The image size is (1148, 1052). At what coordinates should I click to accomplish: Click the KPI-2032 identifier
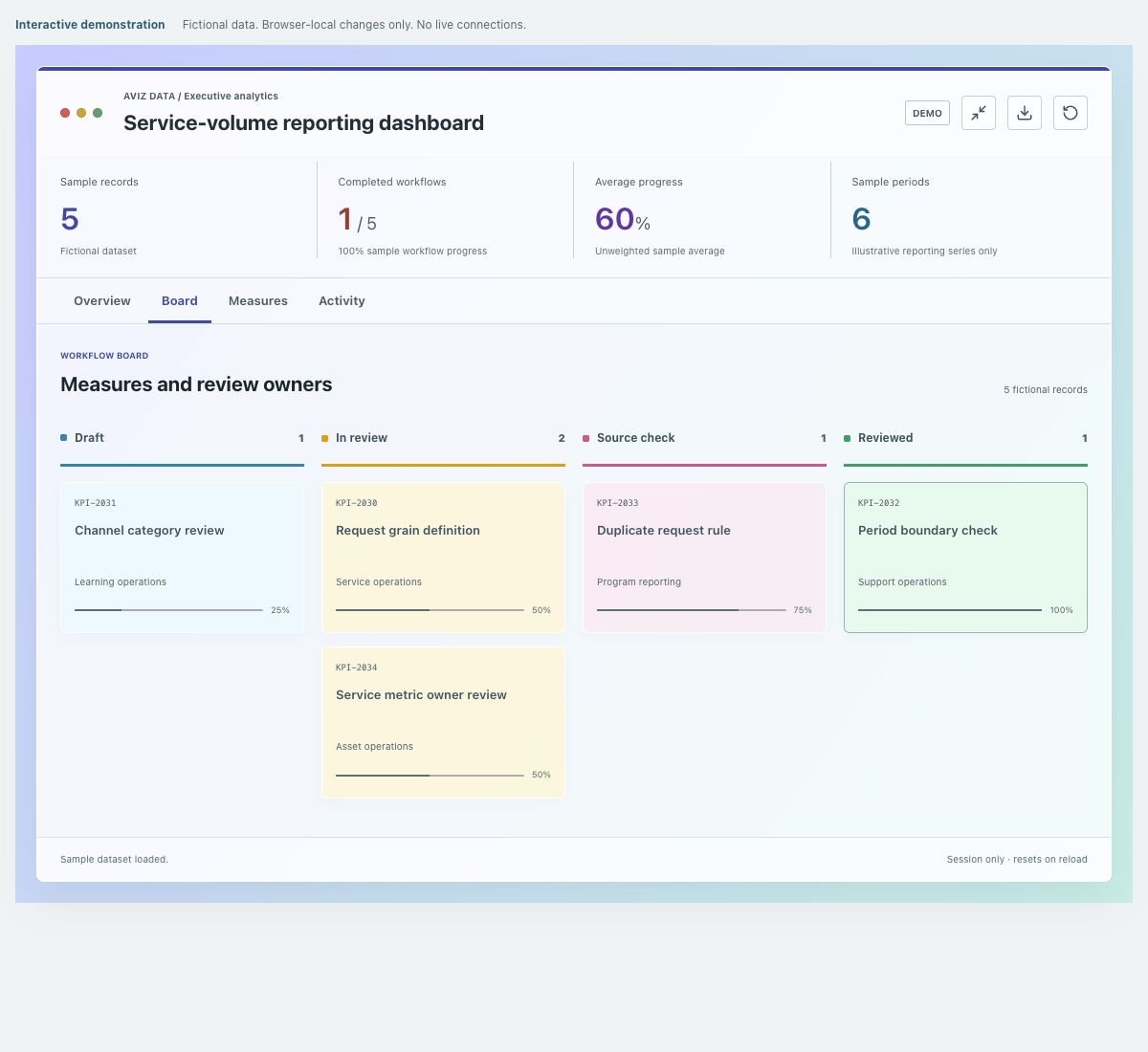click(x=879, y=503)
